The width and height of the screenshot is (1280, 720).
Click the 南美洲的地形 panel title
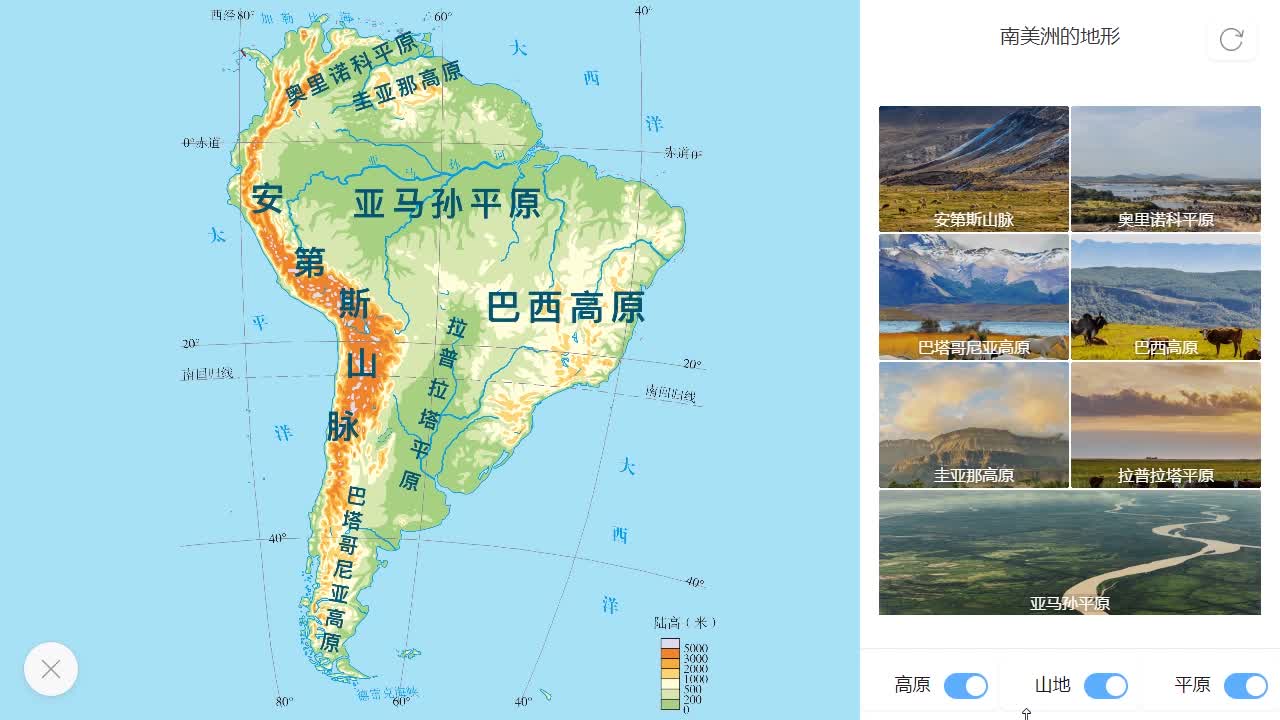click(x=1060, y=37)
